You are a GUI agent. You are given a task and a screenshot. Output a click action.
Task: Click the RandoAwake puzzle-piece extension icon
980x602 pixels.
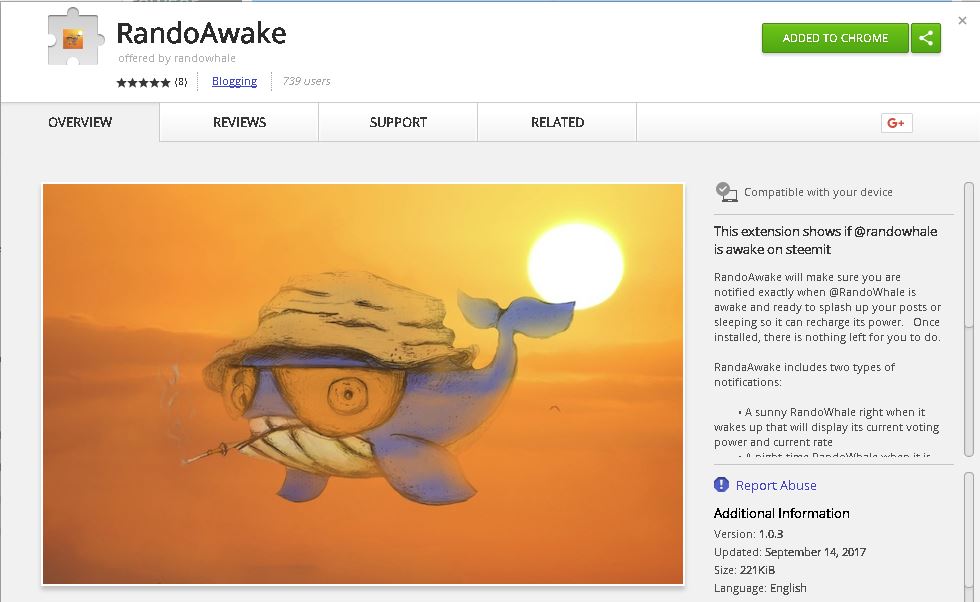(x=74, y=38)
